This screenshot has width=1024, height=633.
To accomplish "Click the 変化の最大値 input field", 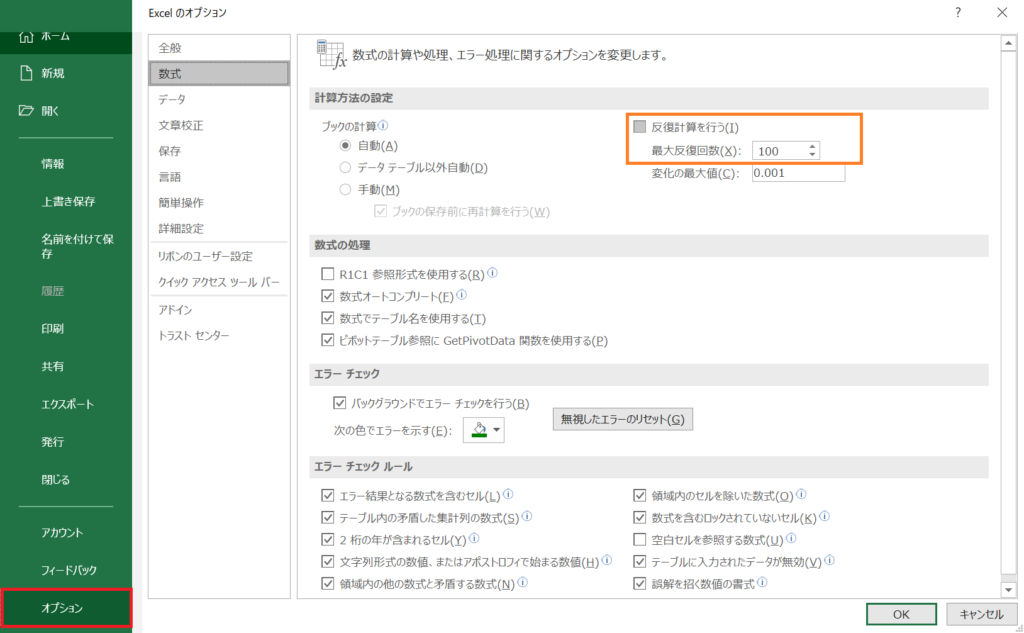I will (x=798, y=173).
